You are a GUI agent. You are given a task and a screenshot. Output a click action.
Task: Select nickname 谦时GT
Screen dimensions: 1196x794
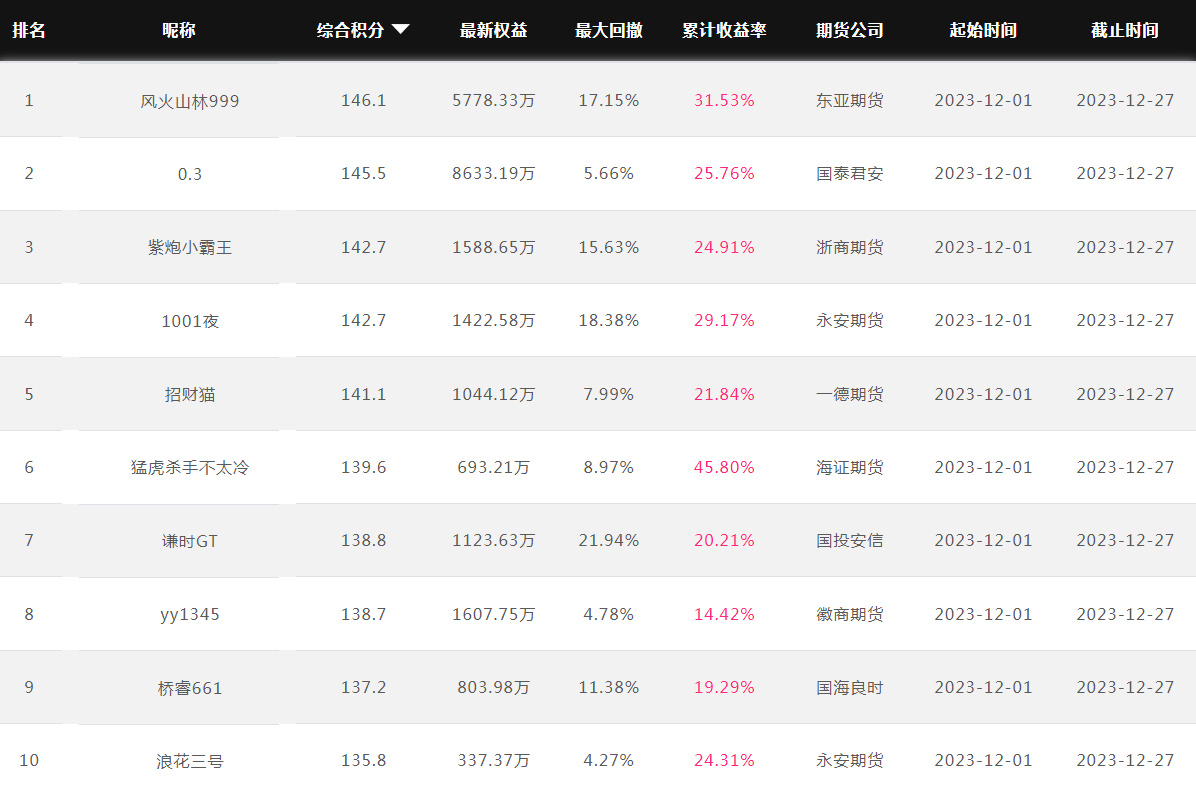(190, 541)
